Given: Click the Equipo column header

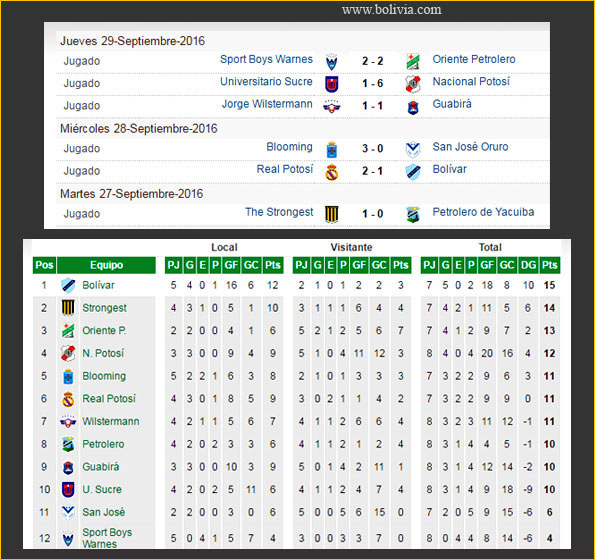Looking at the screenshot, I should tap(106, 265).
